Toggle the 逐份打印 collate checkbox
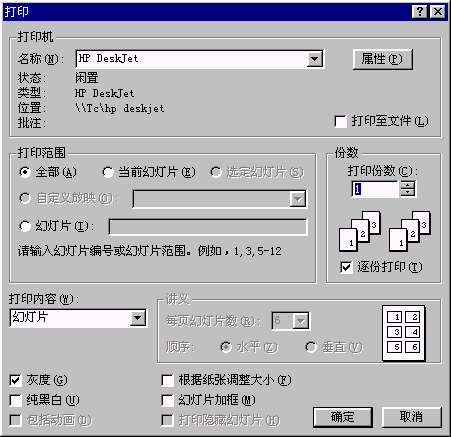Image resolution: width=451 pixels, height=437 pixels. coord(346,267)
